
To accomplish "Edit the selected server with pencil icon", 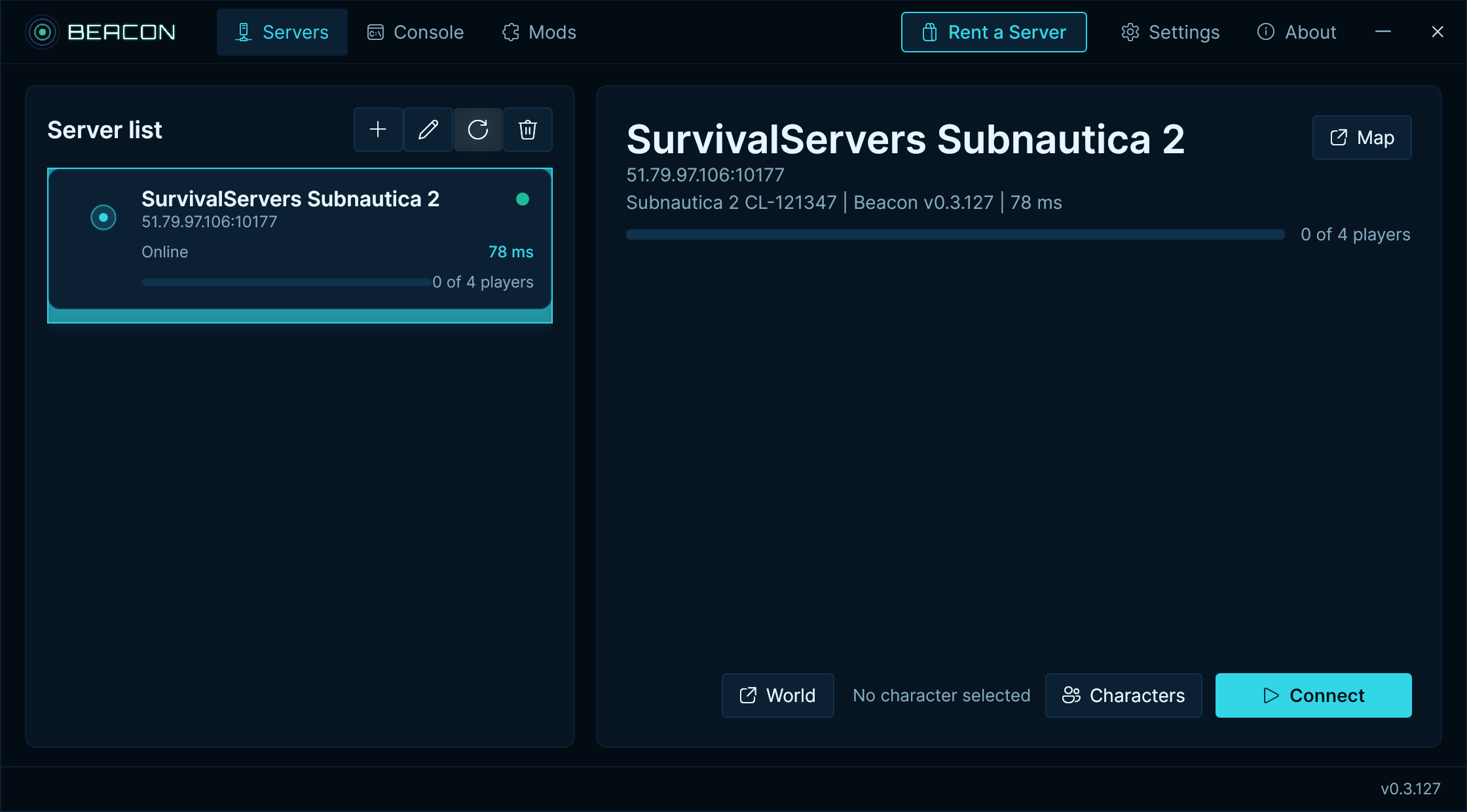I will click(x=428, y=130).
